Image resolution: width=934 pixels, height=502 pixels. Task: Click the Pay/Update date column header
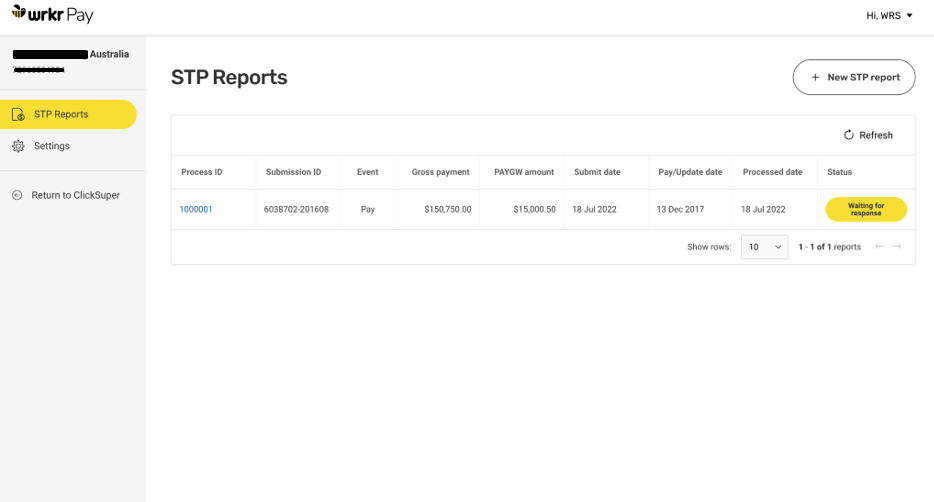pyautogui.click(x=690, y=172)
